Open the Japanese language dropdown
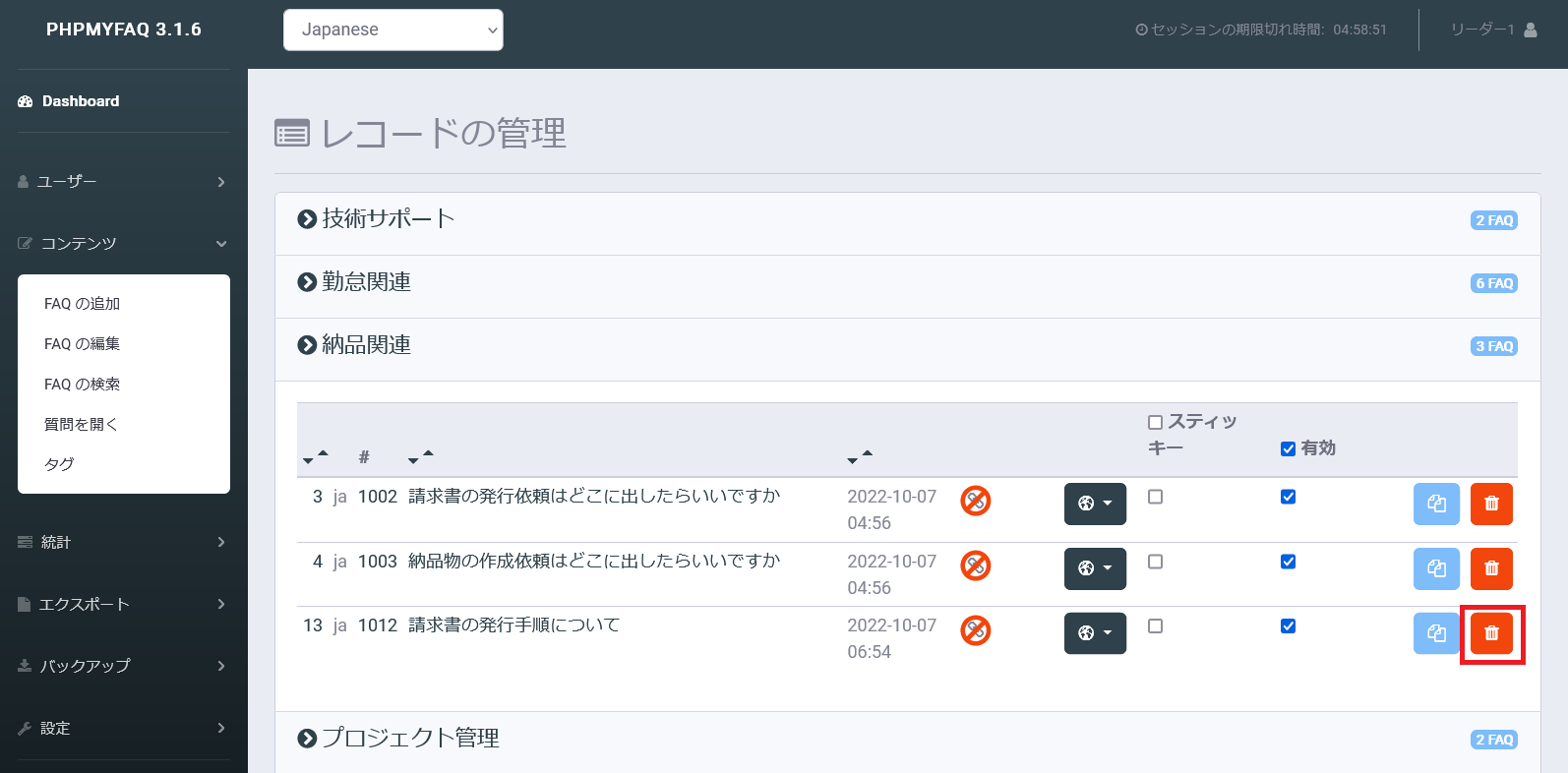Image resolution: width=1568 pixels, height=773 pixels. [393, 30]
